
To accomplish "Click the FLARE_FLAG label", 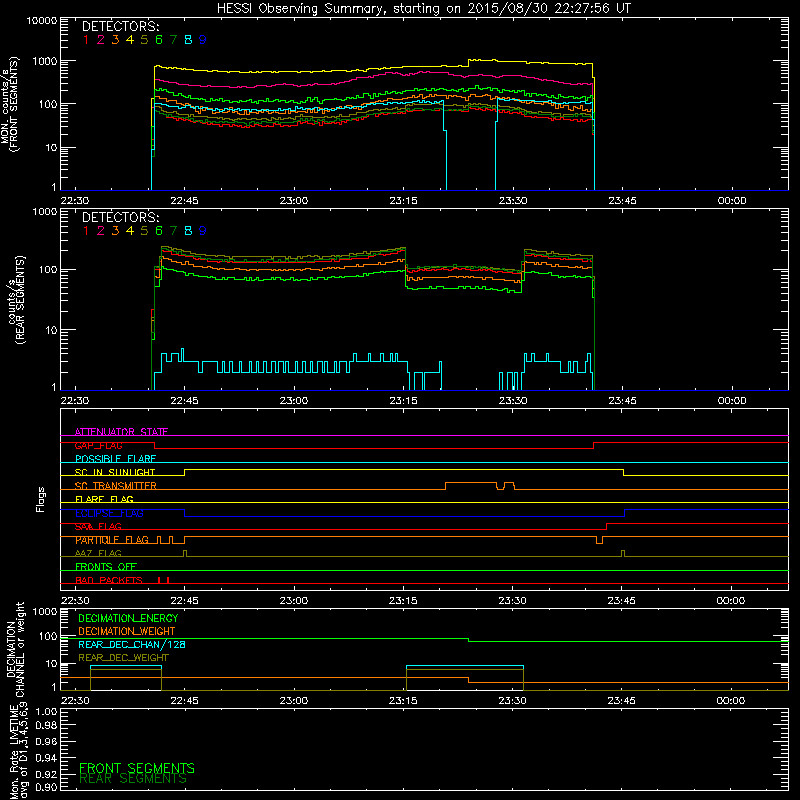I will [104, 499].
